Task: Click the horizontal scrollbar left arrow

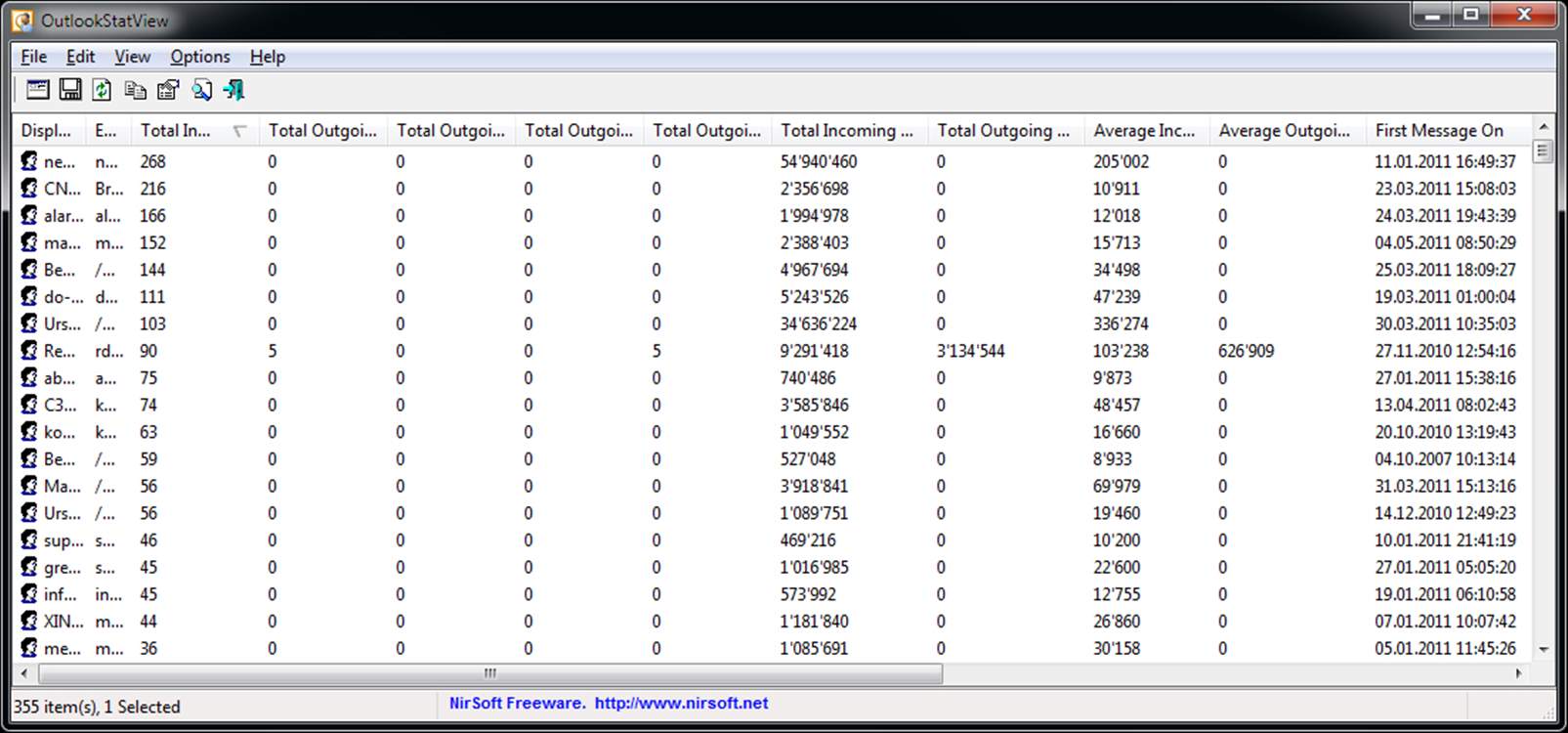Action: pos(23,673)
